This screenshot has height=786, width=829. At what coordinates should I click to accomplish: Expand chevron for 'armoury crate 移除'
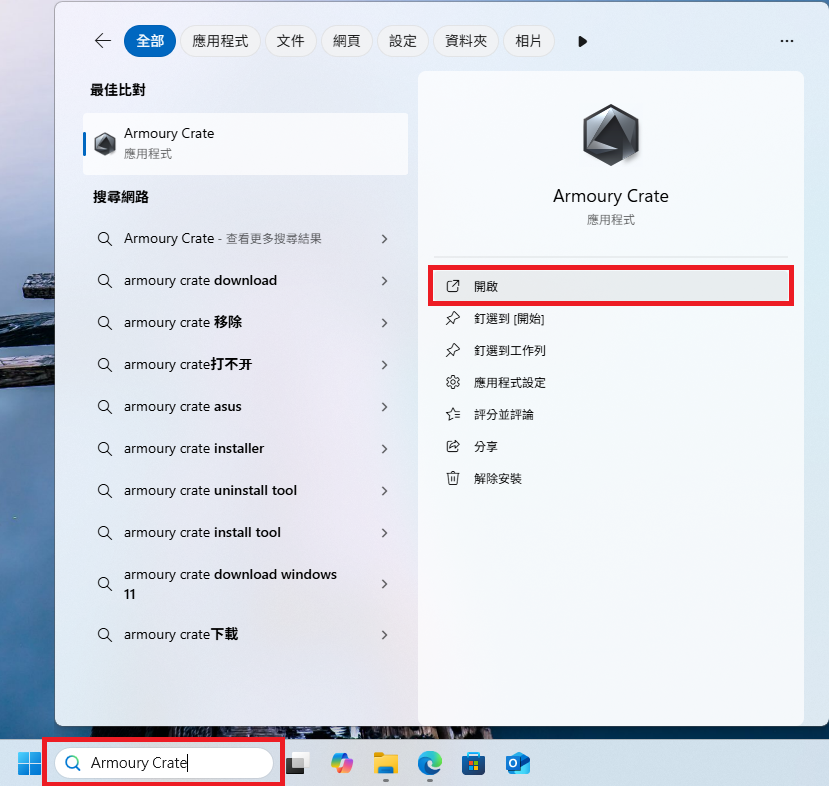(x=384, y=323)
